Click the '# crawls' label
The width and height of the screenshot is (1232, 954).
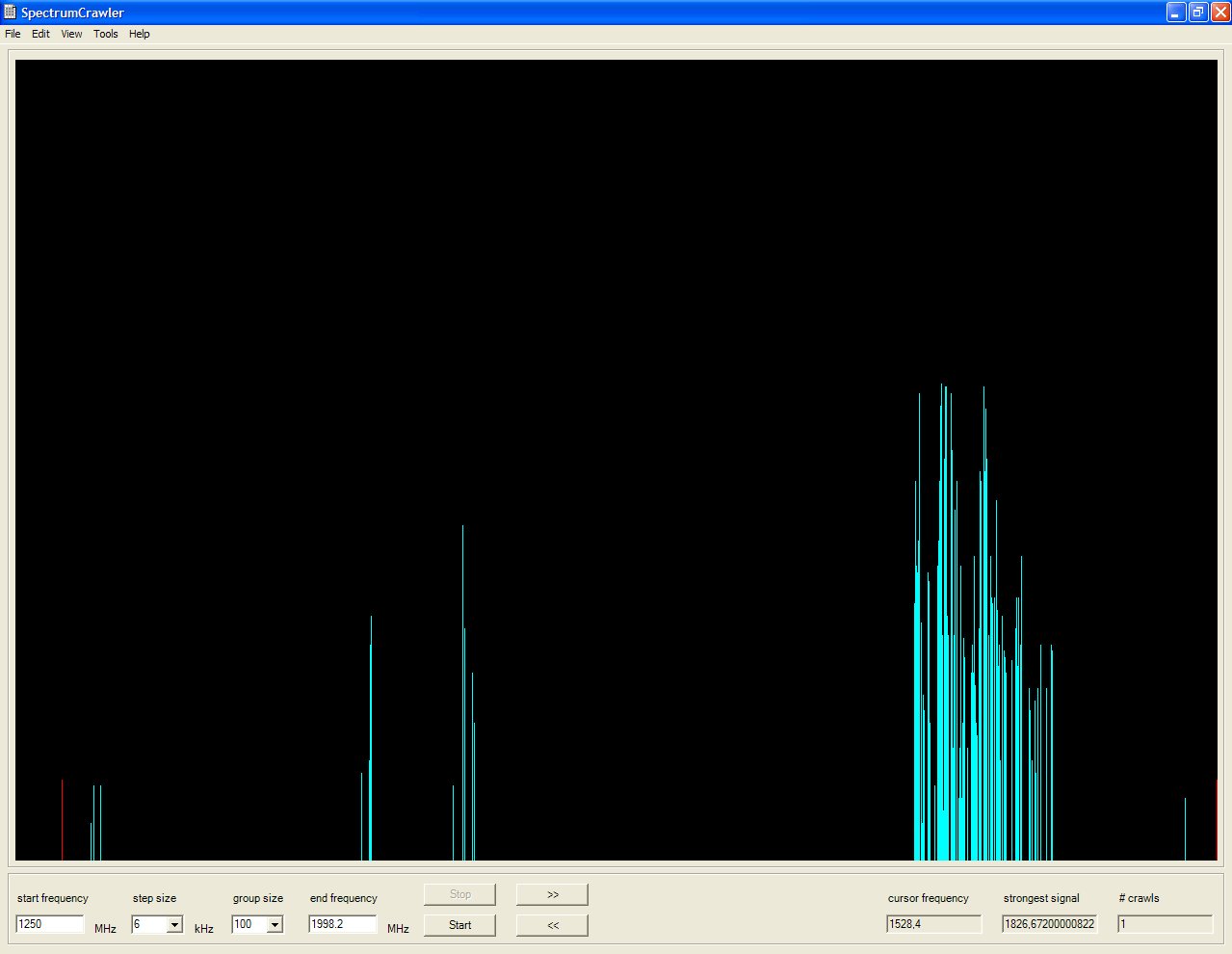pyautogui.click(x=1140, y=898)
